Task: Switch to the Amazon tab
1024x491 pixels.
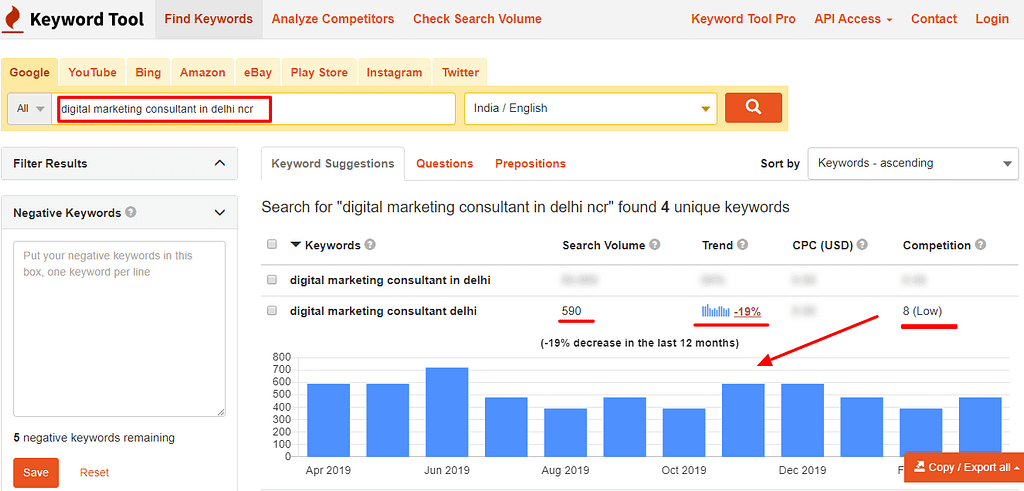Action: tap(202, 72)
